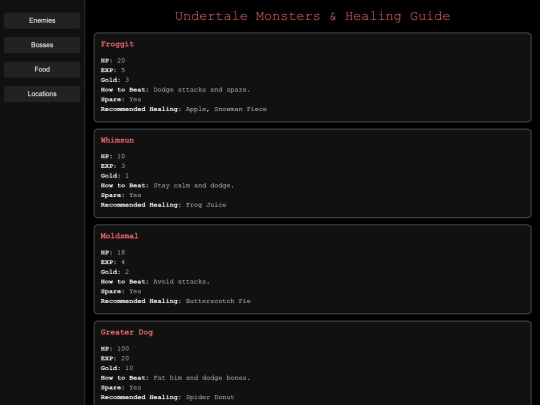
Task: Click Whimsun's Gold: 1 line
Action: click(x=115, y=176)
